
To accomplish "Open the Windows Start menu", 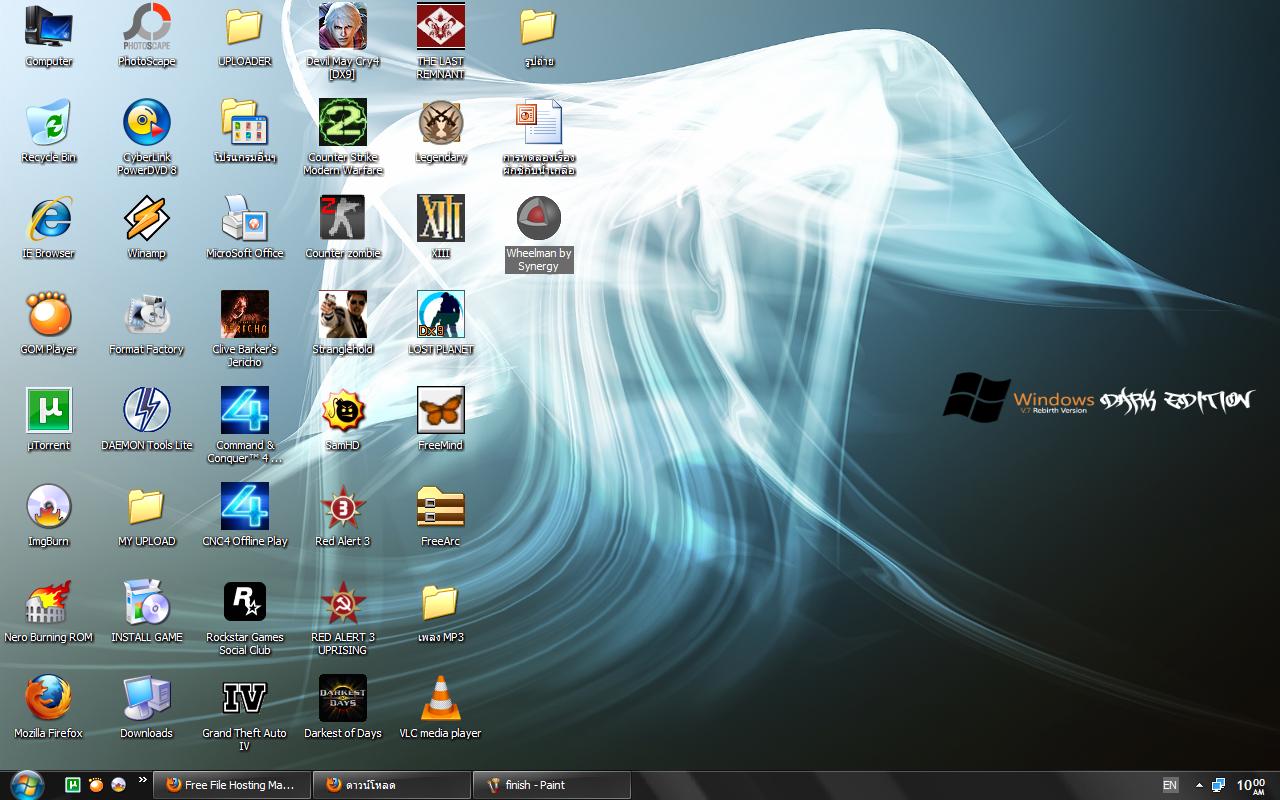I will tap(26, 785).
